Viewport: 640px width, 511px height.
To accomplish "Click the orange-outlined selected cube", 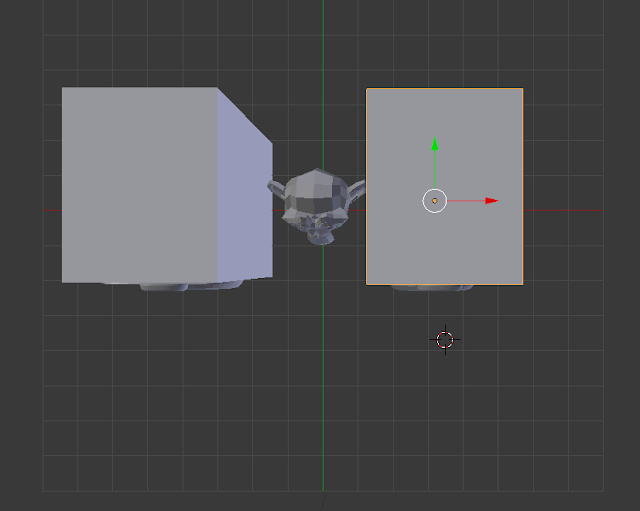I will pyautogui.click(x=444, y=186).
